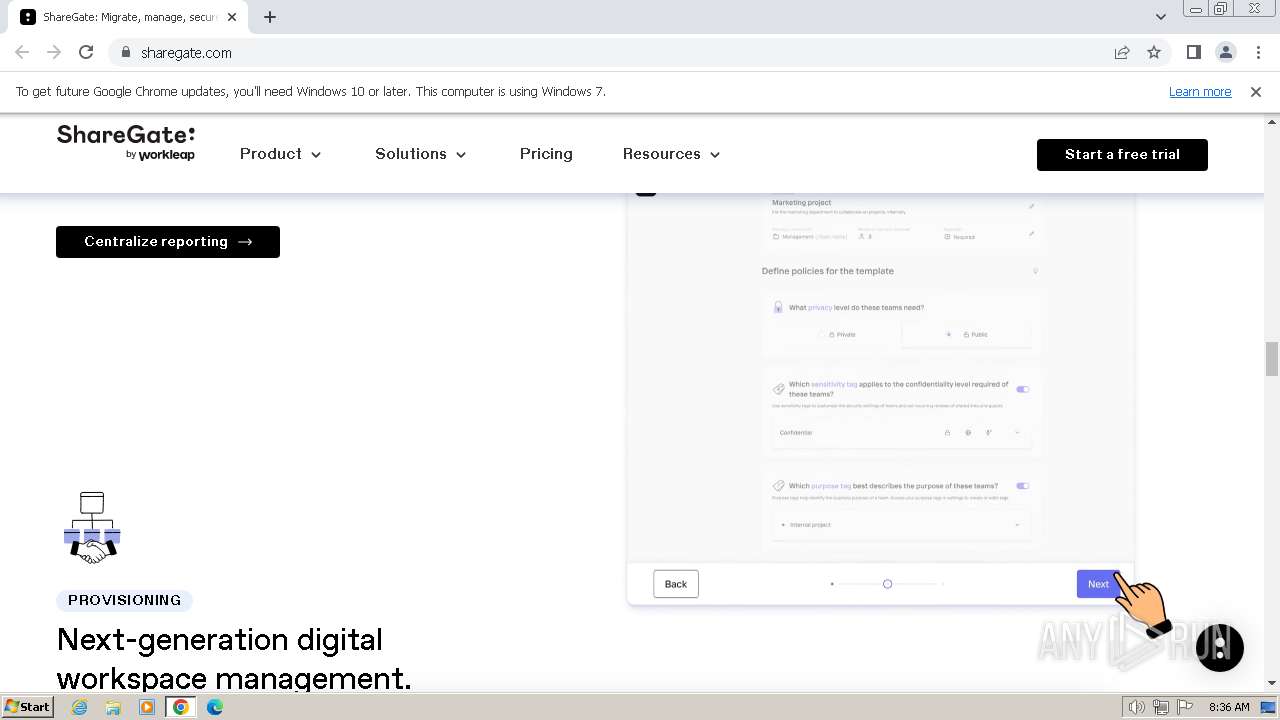Switch to Chrome in the taskbar
Viewport: 1280px width, 720px height.
click(181, 707)
